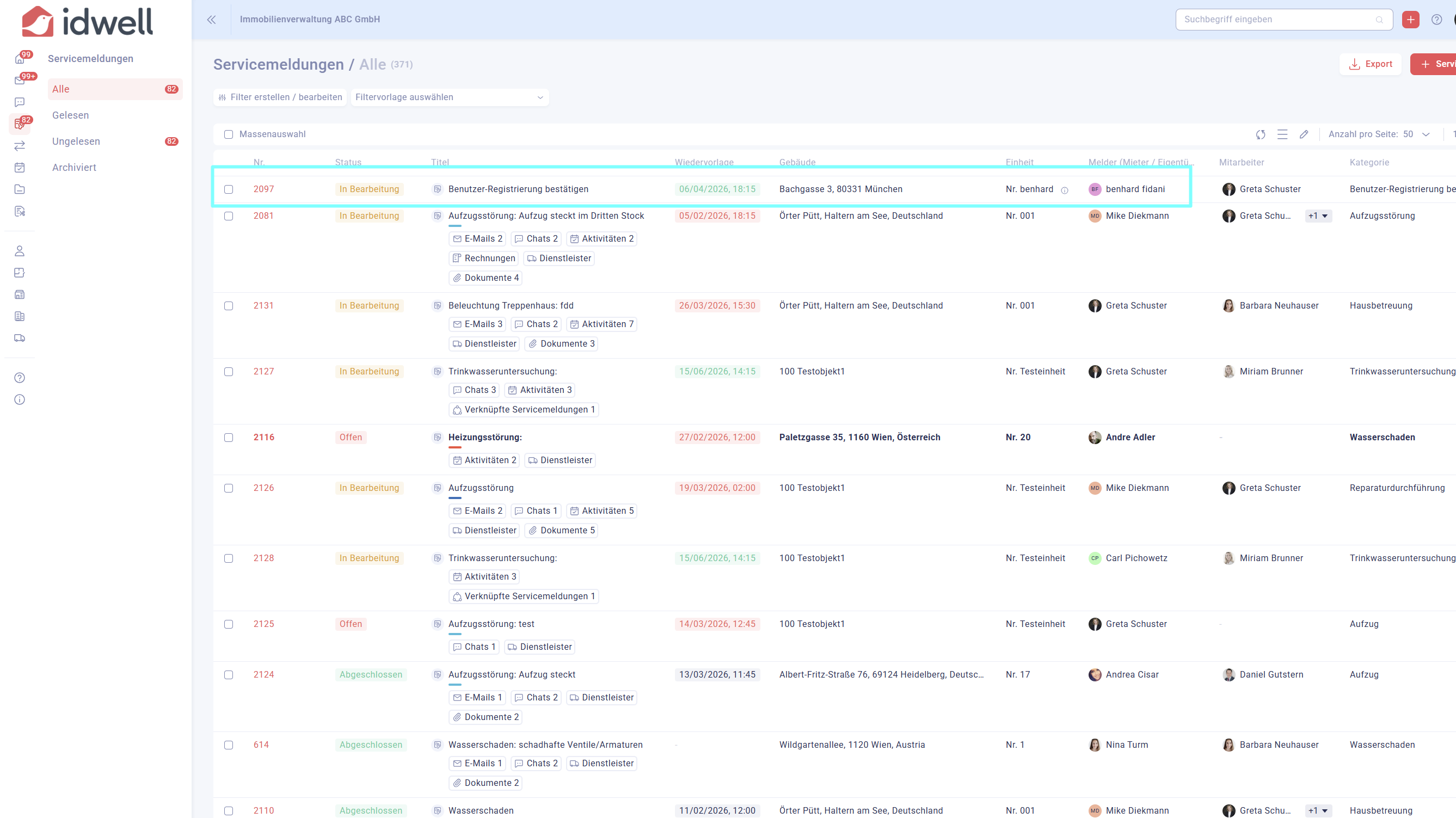Select checkbox for ticket 2116

(229, 438)
